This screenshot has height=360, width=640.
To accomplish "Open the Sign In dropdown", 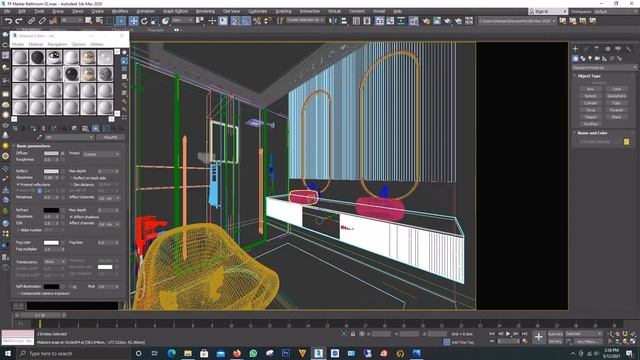I will click(547, 11).
